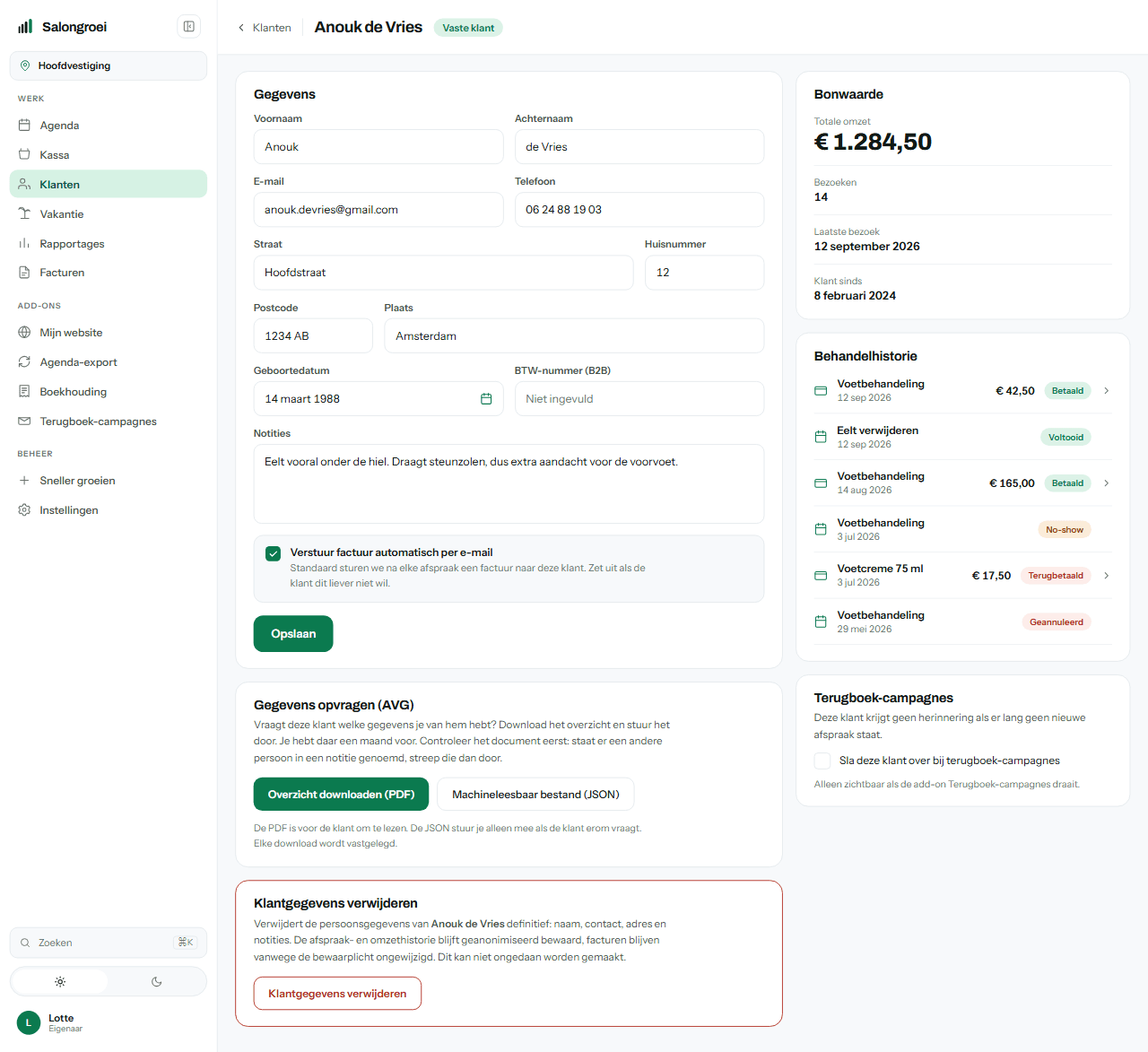1148x1052 pixels.
Task: Click the Opslaan button
Action: pos(293,634)
